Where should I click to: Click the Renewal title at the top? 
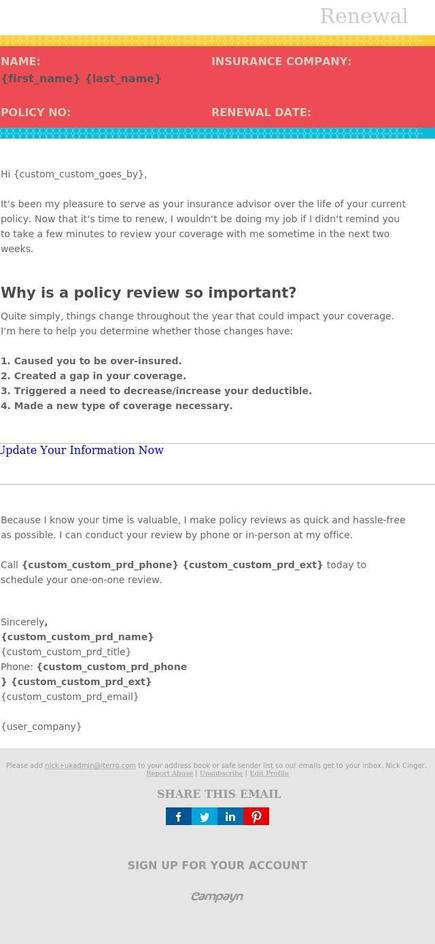coord(364,16)
